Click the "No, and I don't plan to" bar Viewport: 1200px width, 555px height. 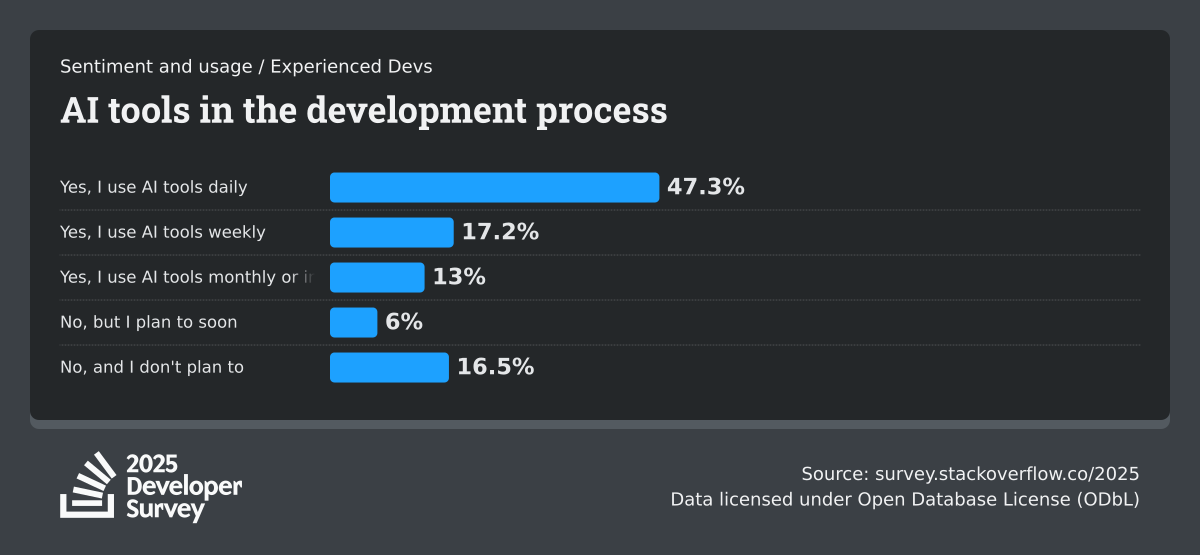[389, 367]
